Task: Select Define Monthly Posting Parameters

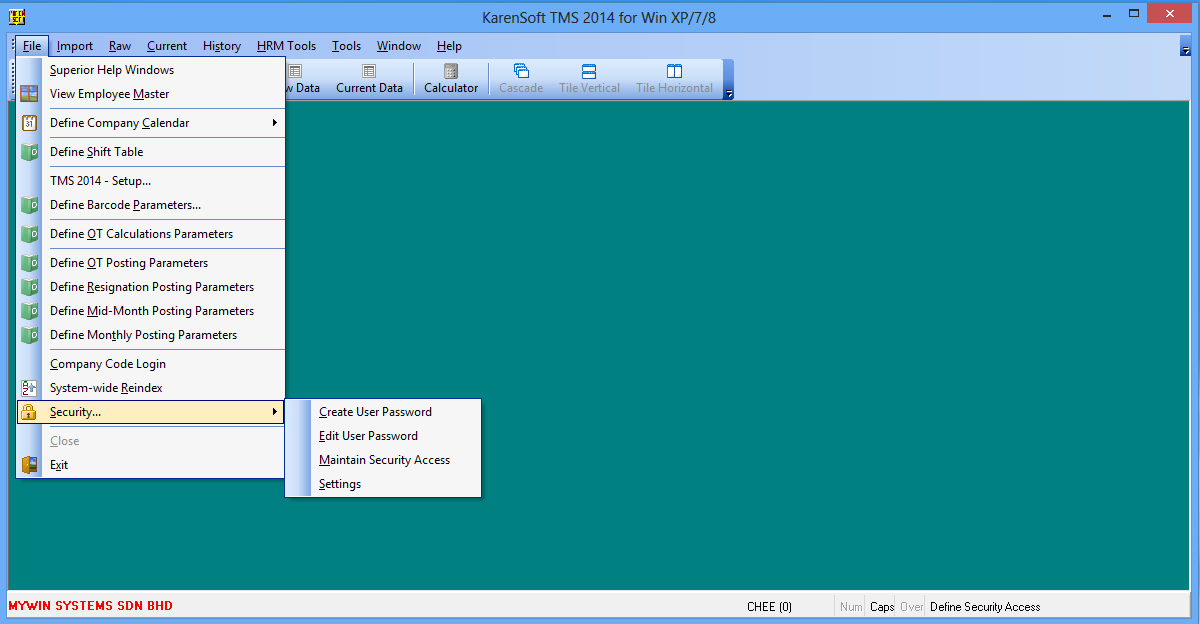Action: tap(151, 335)
